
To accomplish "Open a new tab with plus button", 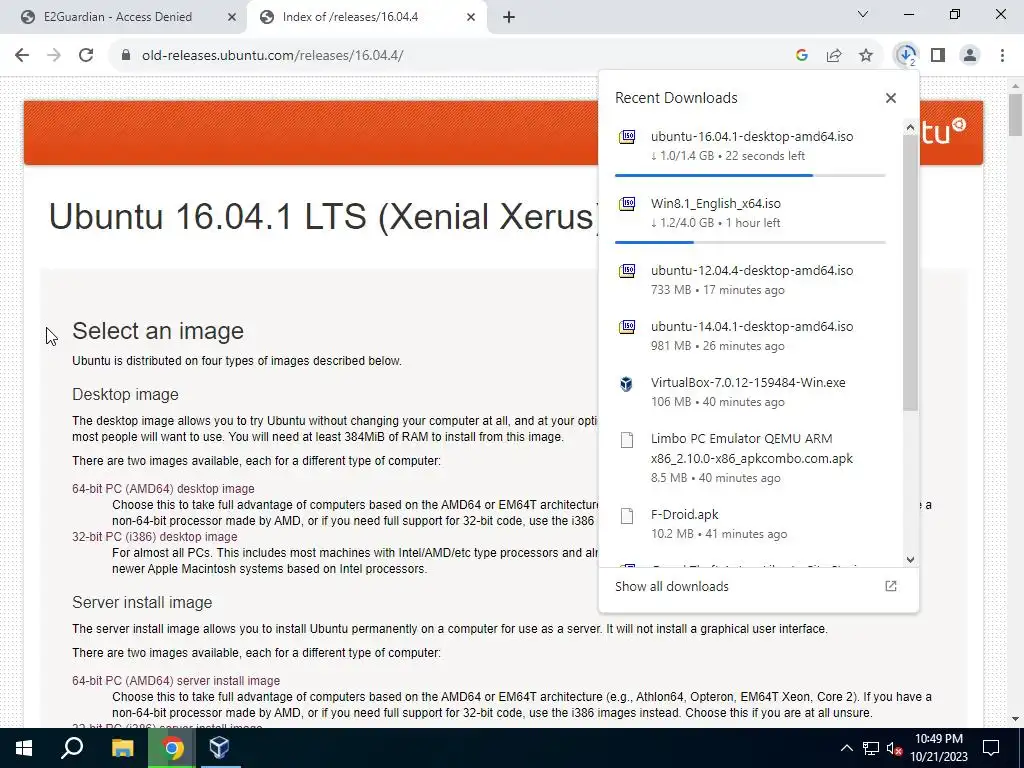I will pyautogui.click(x=509, y=17).
